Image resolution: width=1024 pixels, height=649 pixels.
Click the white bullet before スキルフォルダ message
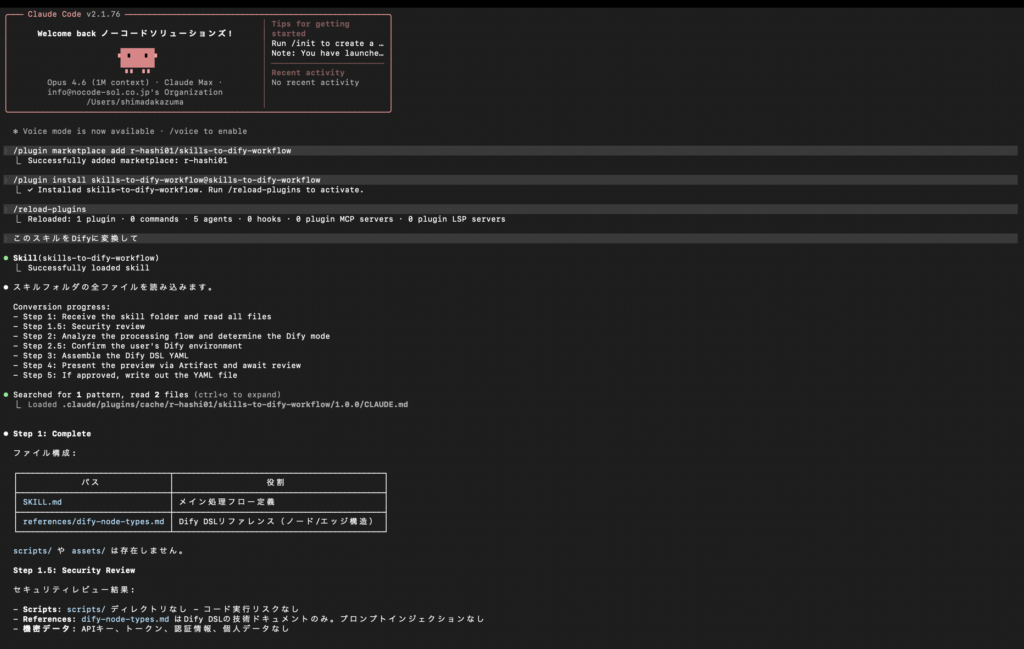click(6, 287)
